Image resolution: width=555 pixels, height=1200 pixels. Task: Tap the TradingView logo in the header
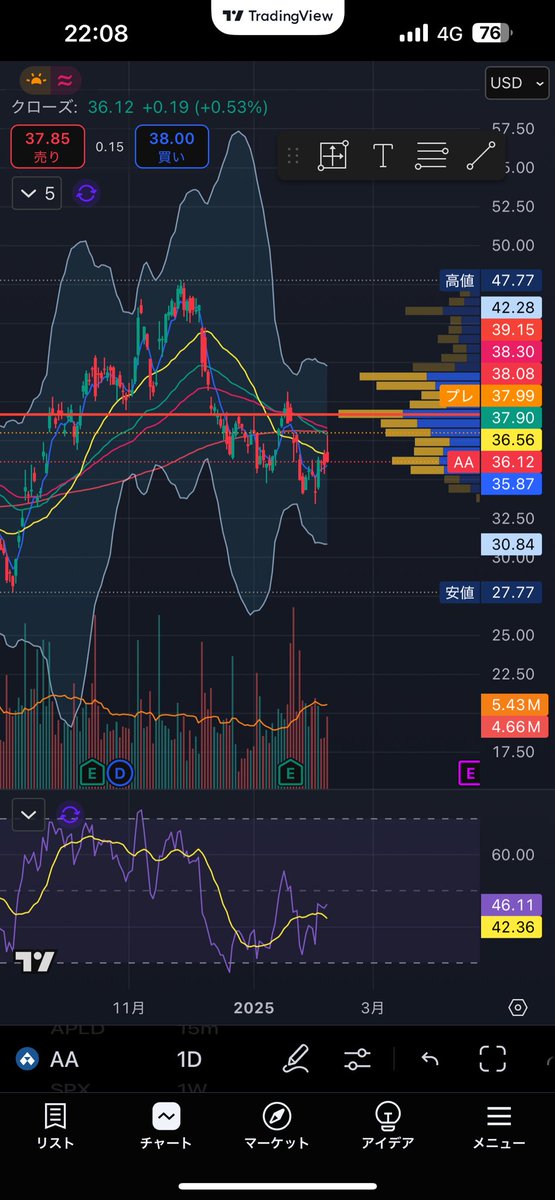pos(277,16)
